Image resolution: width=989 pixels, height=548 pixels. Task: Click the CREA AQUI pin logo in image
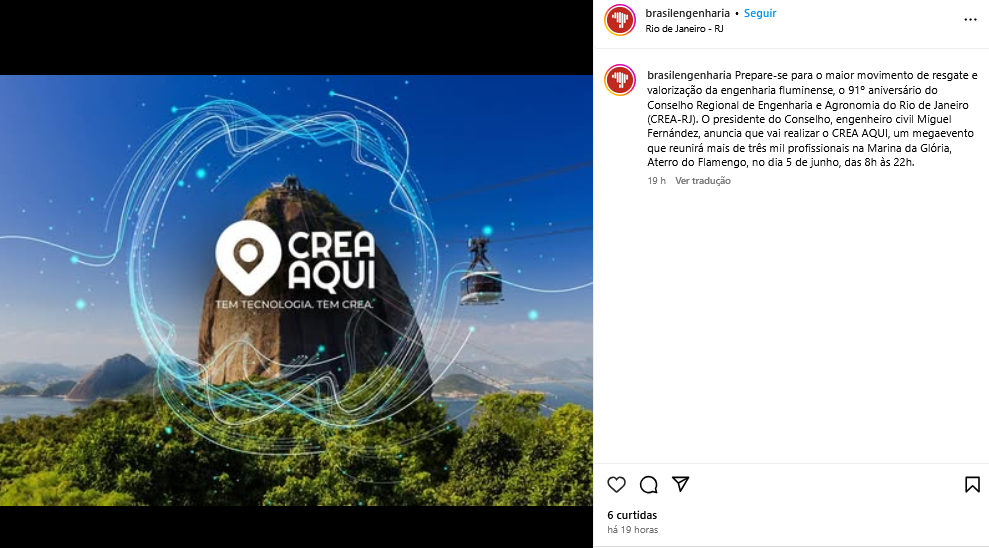pyautogui.click(x=248, y=257)
